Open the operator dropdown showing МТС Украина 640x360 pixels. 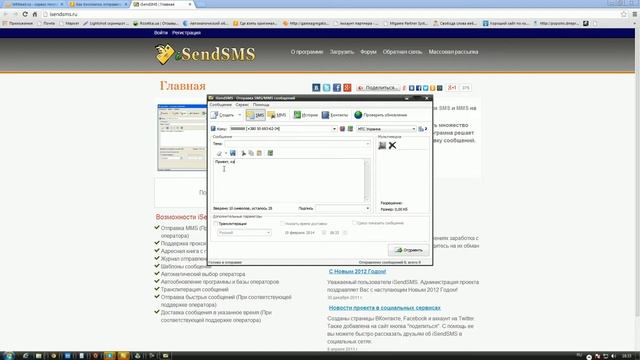pyautogui.click(x=386, y=129)
